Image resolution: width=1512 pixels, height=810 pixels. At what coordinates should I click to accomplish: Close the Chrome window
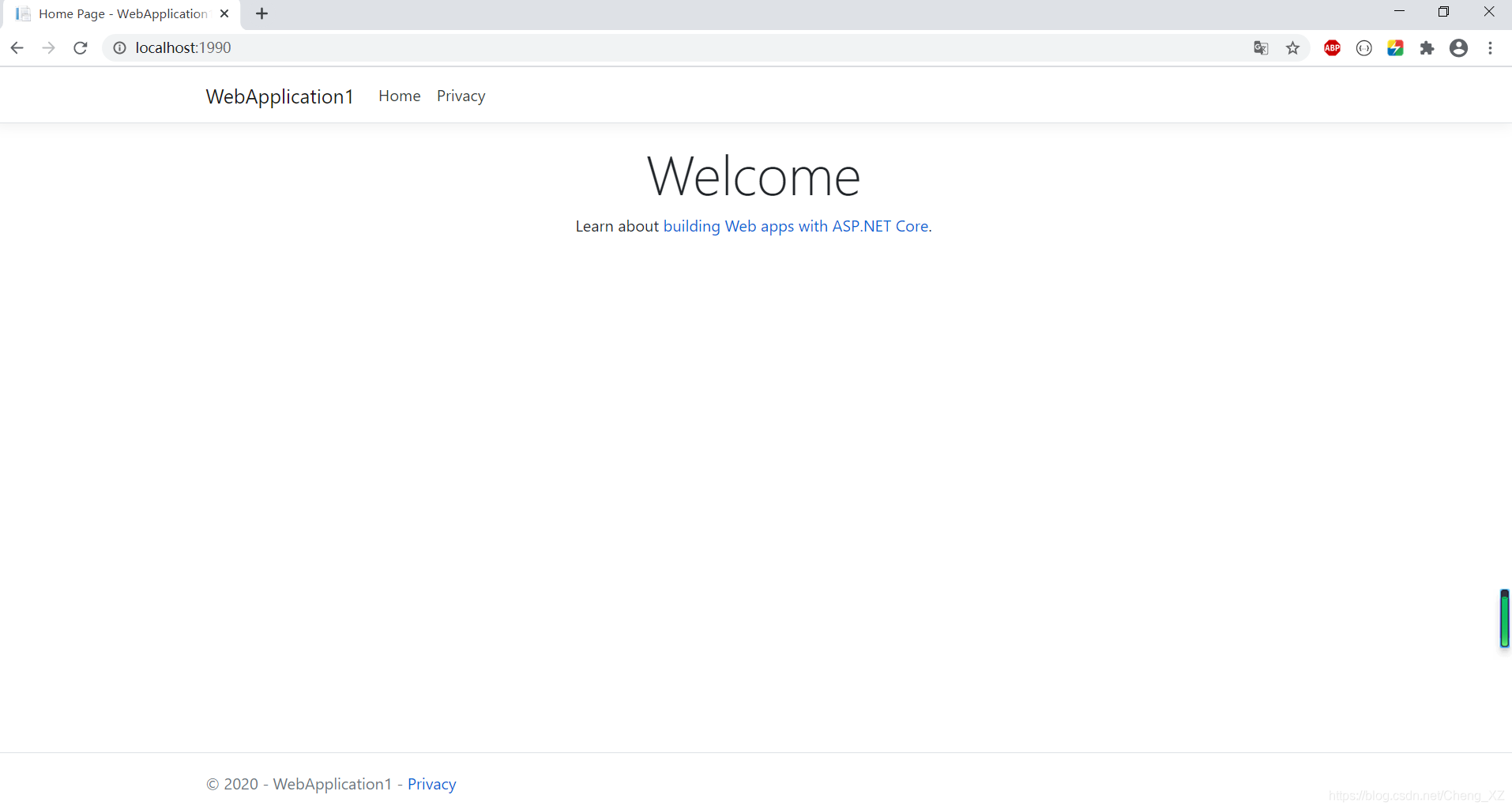coord(1488,12)
